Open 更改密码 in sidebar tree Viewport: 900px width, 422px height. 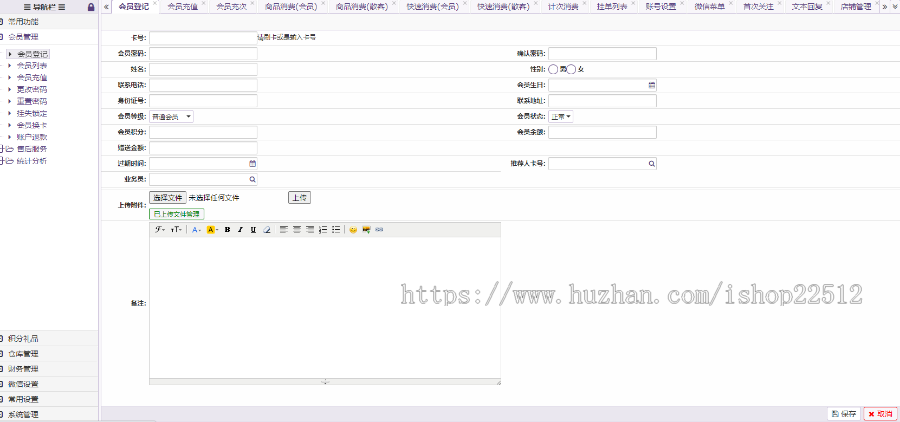tap(32, 90)
